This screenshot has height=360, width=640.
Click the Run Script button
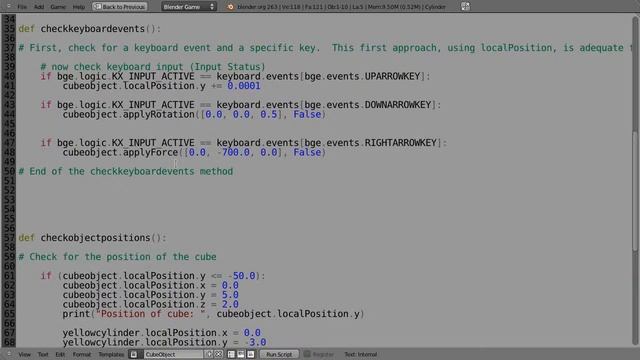pyautogui.click(x=279, y=354)
